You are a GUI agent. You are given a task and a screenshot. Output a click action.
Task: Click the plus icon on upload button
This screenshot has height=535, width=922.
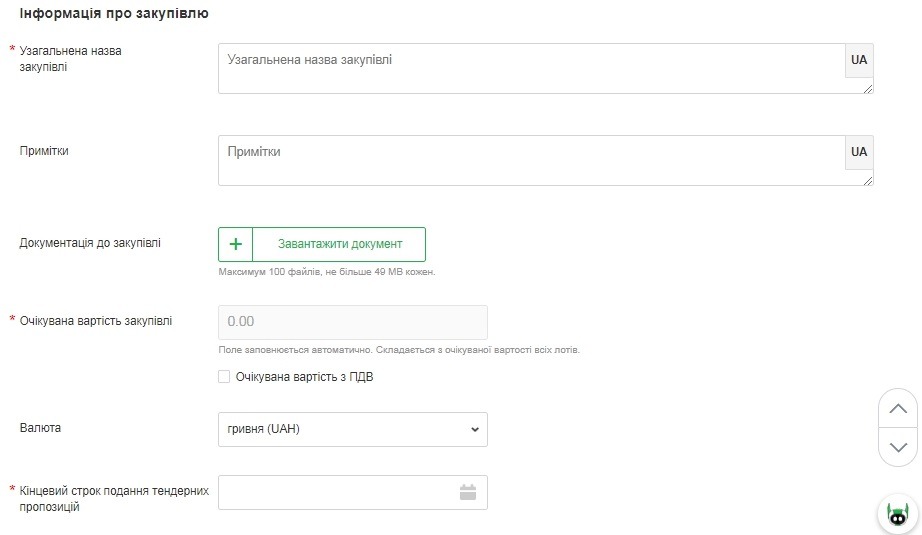236,244
